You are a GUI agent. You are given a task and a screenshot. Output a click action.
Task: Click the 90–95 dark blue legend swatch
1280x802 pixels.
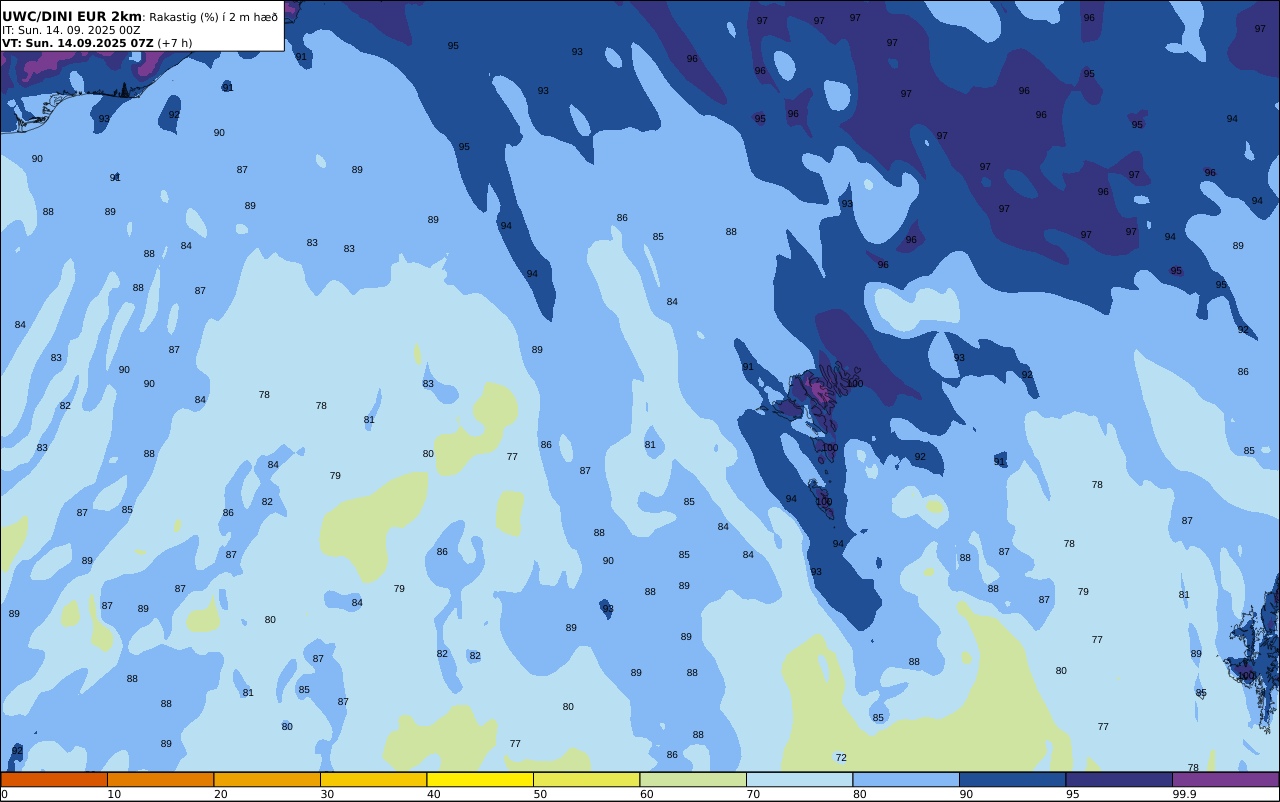pos(1012,779)
